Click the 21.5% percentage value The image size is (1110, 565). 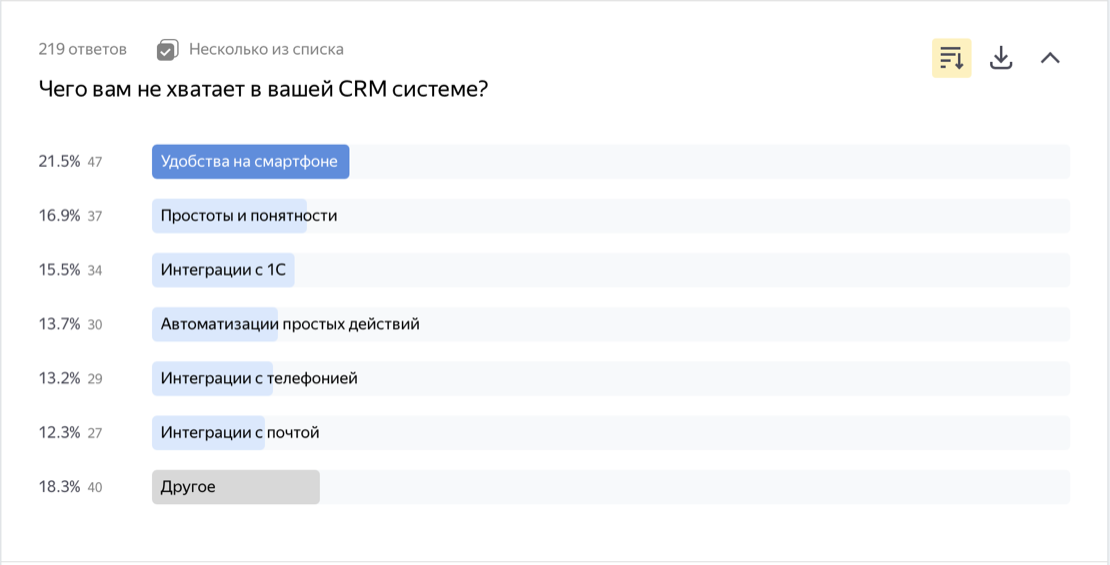(59, 161)
